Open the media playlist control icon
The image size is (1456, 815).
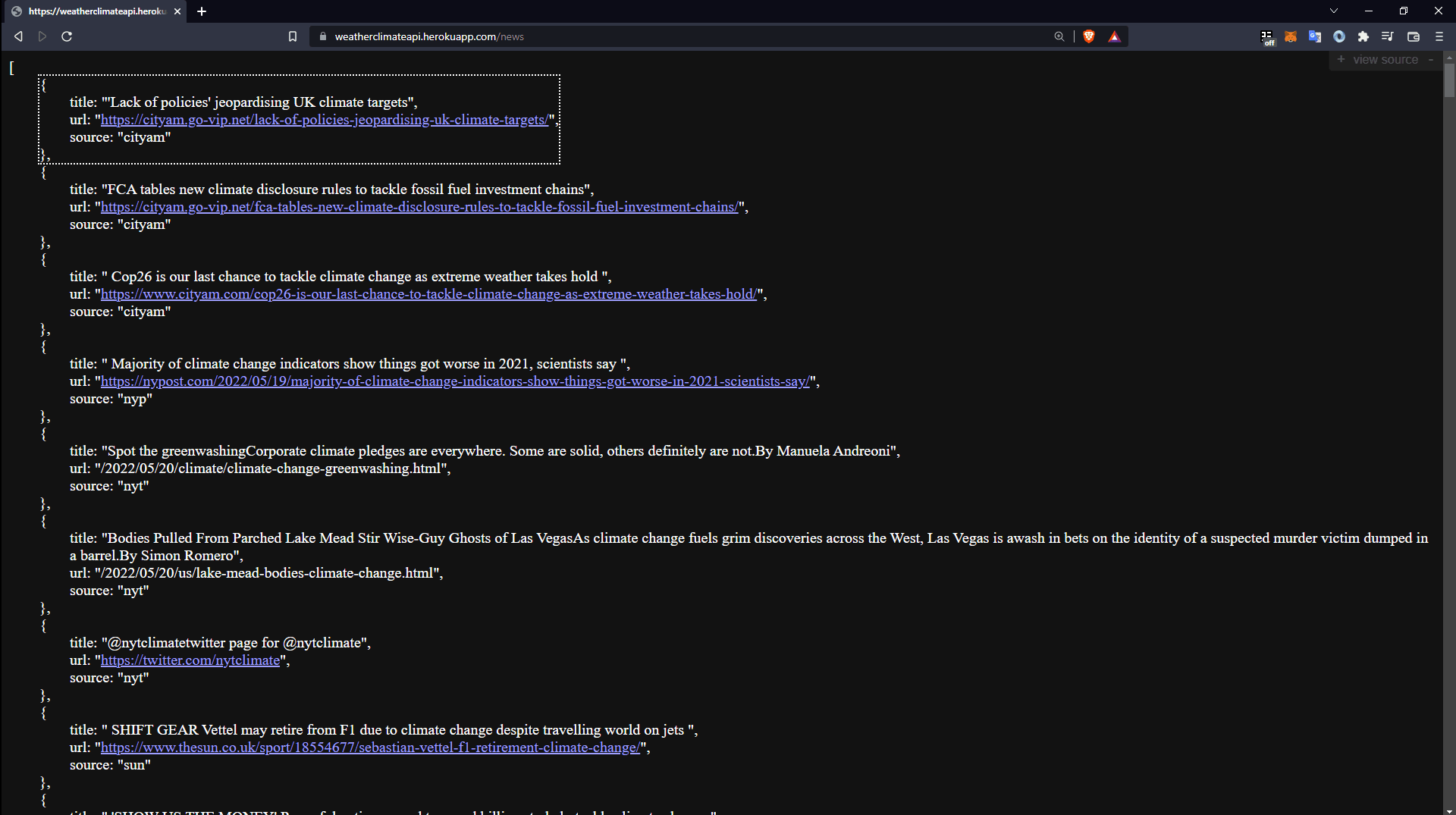(1388, 36)
